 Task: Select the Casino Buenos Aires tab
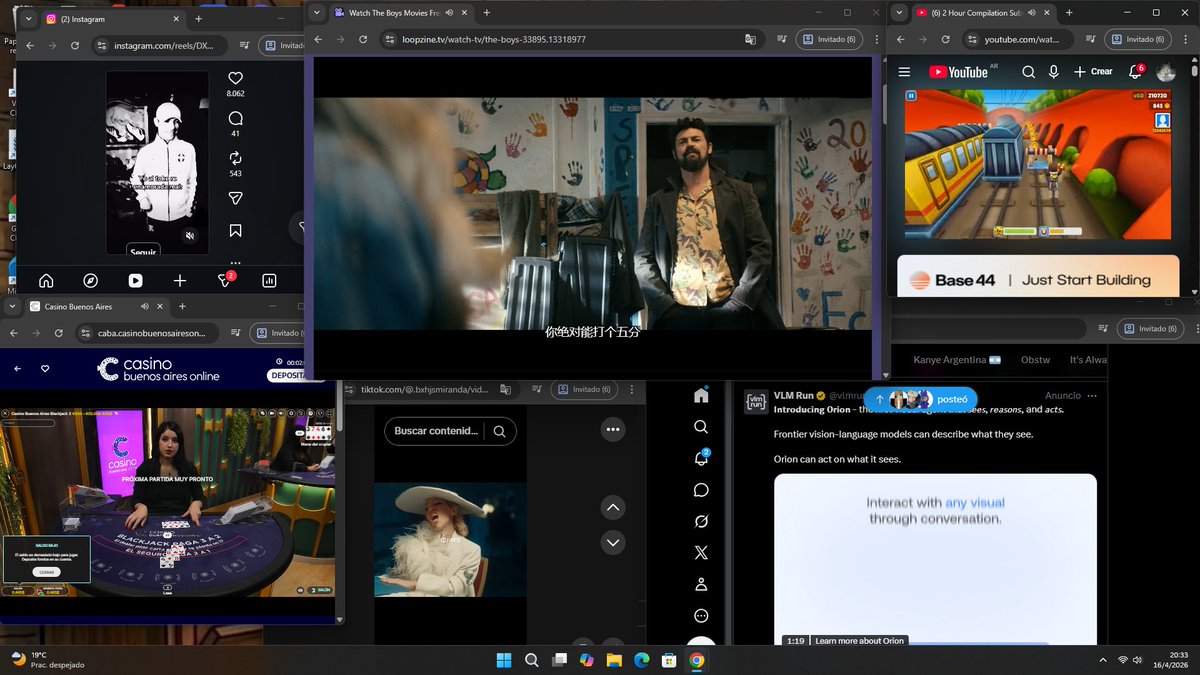click(98, 306)
